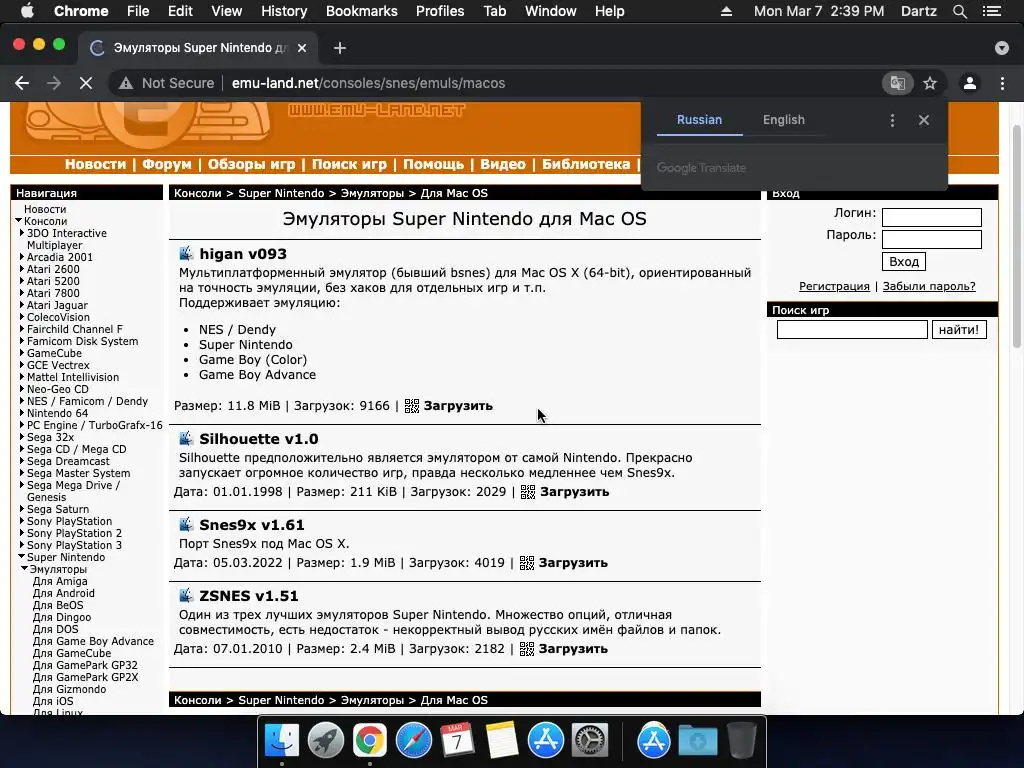Open Calendar from the dock
The width and height of the screenshot is (1024, 768).
pos(457,741)
